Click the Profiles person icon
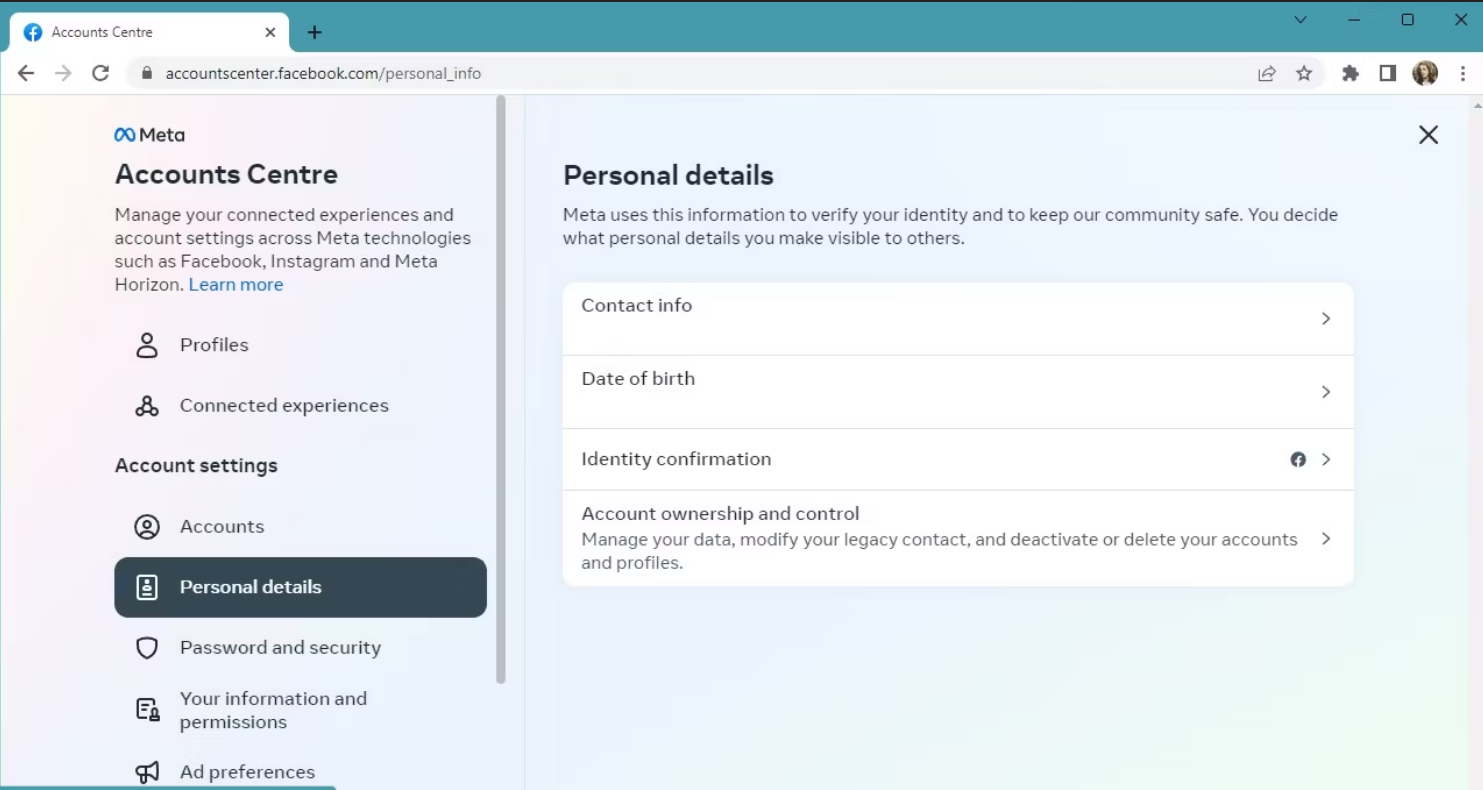The width and height of the screenshot is (1483, 790). 147,345
